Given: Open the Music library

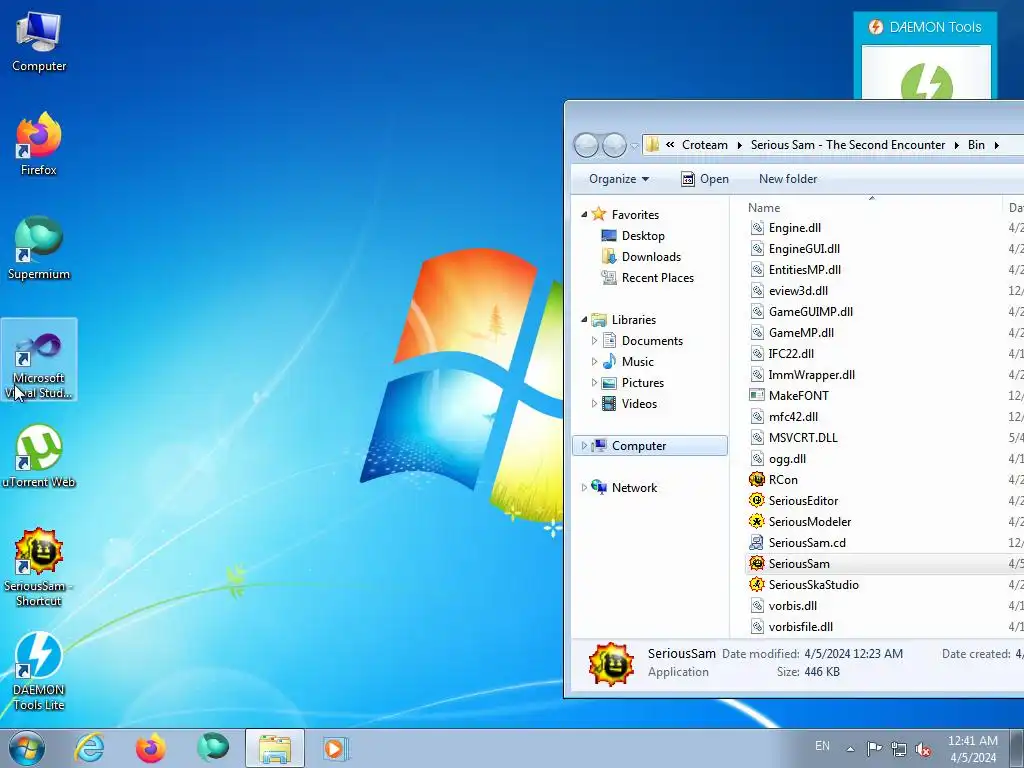Looking at the screenshot, I should (637, 362).
